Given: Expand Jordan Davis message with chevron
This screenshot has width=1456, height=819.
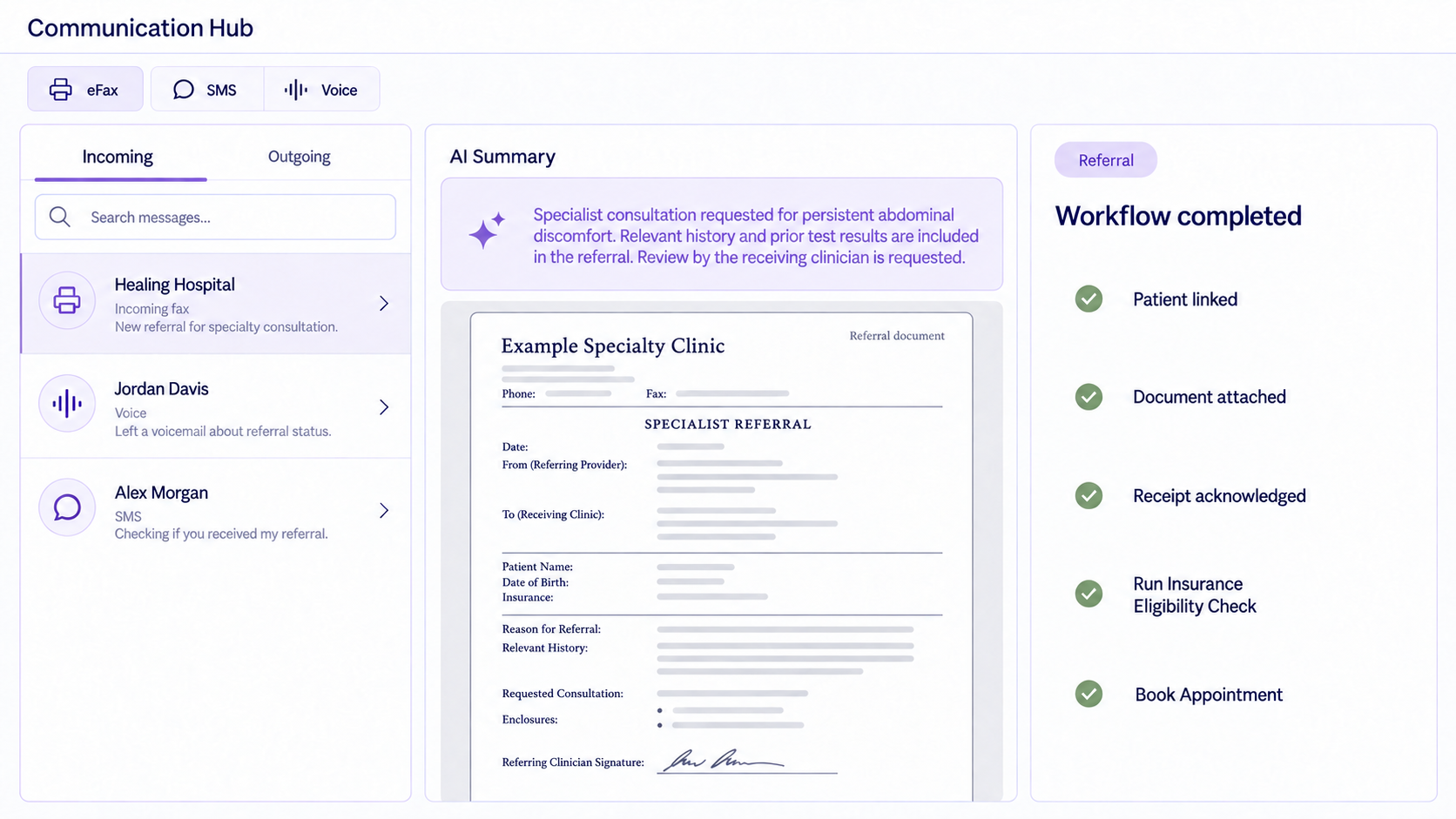Looking at the screenshot, I should pos(384,406).
